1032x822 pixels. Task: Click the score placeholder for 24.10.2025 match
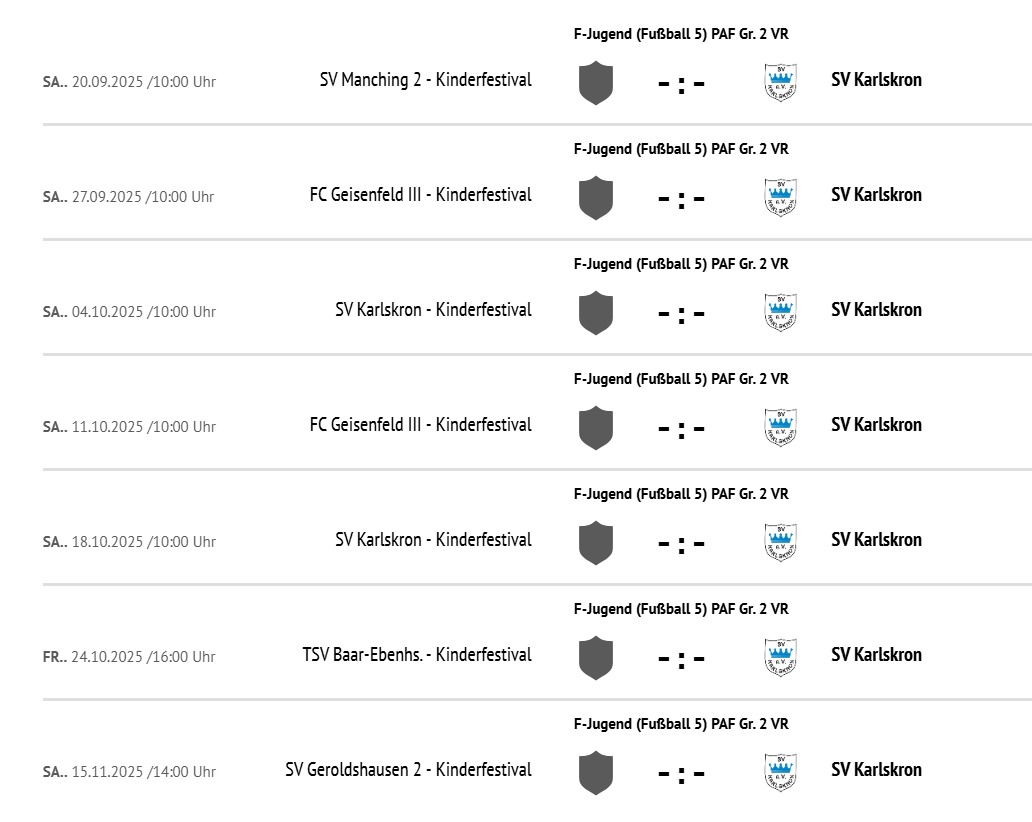coord(681,658)
